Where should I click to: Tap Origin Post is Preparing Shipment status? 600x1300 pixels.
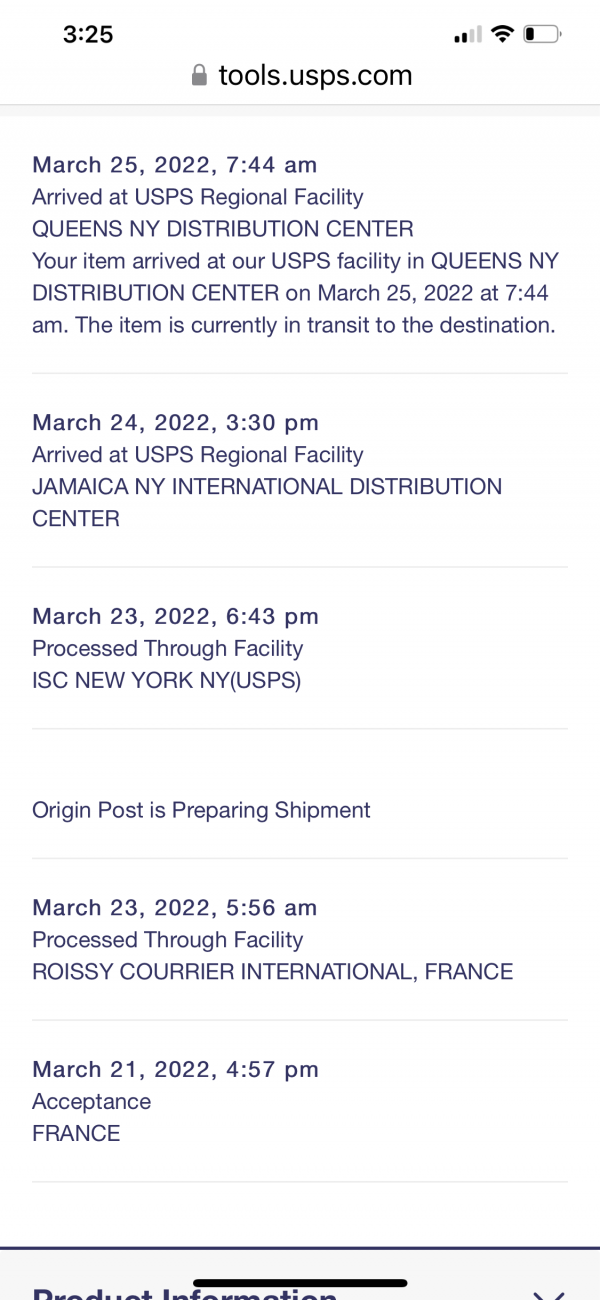tap(201, 810)
